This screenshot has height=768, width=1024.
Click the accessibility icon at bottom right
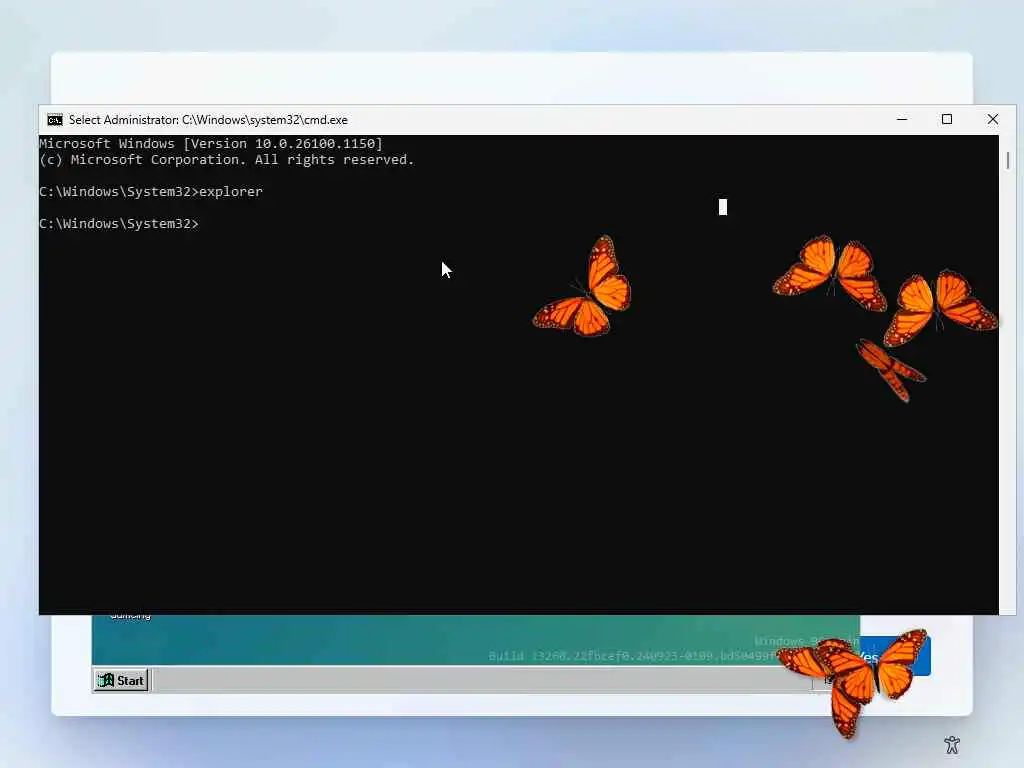[952, 744]
